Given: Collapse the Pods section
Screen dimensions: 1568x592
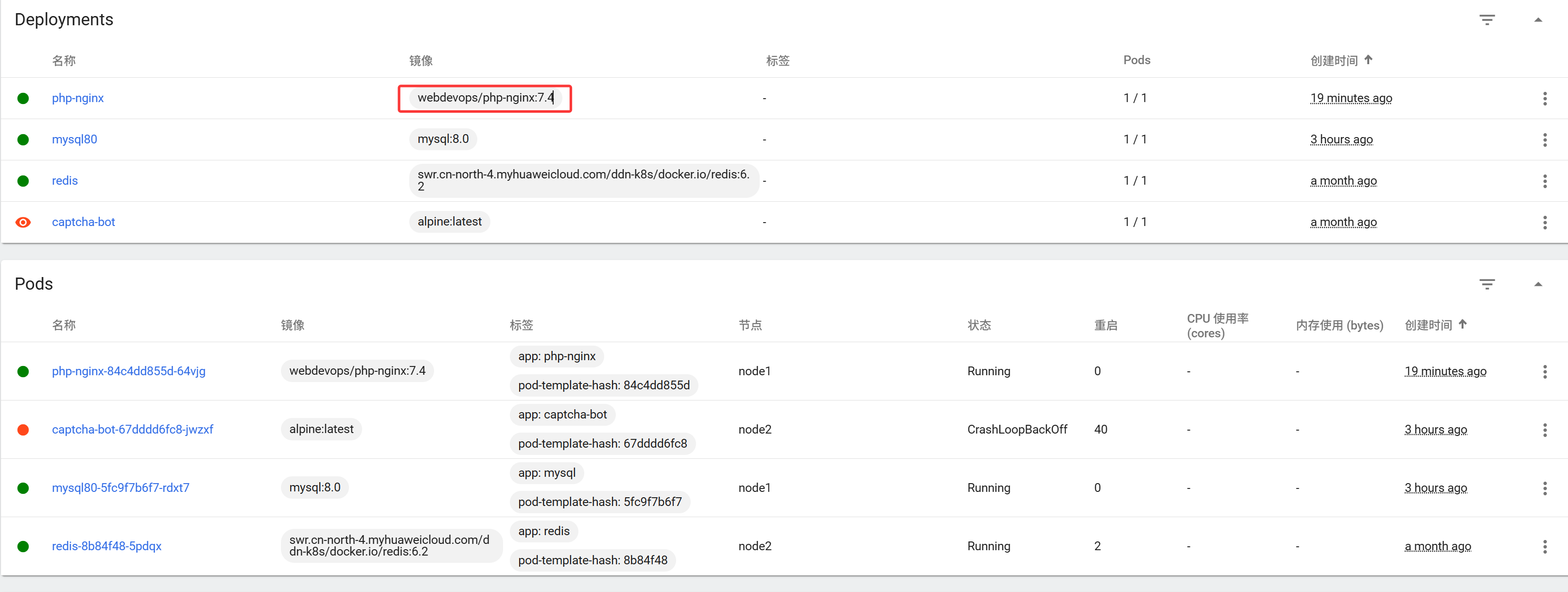Looking at the screenshot, I should [1537, 284].
